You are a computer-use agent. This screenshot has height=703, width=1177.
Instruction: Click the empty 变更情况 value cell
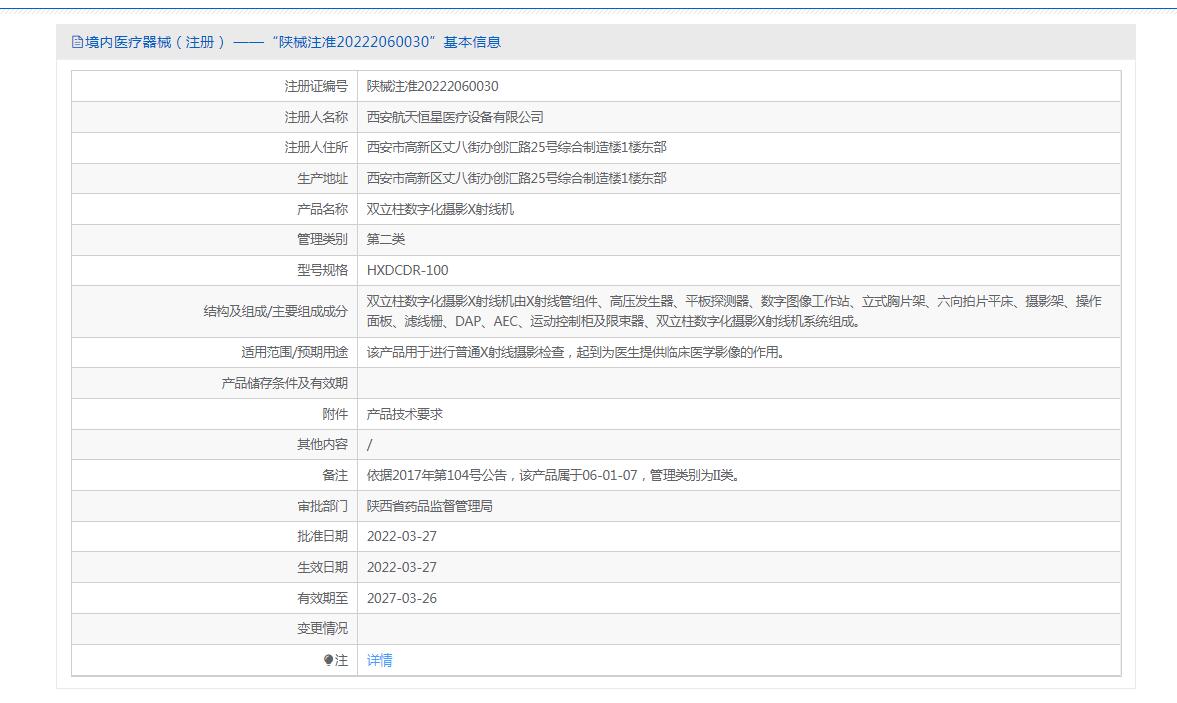[738, 628]
